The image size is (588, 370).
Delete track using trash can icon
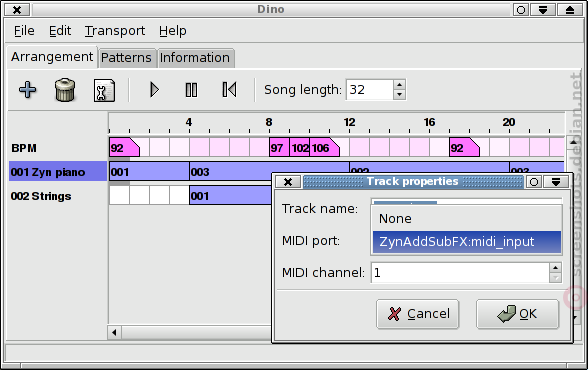[x=65, y=90]
